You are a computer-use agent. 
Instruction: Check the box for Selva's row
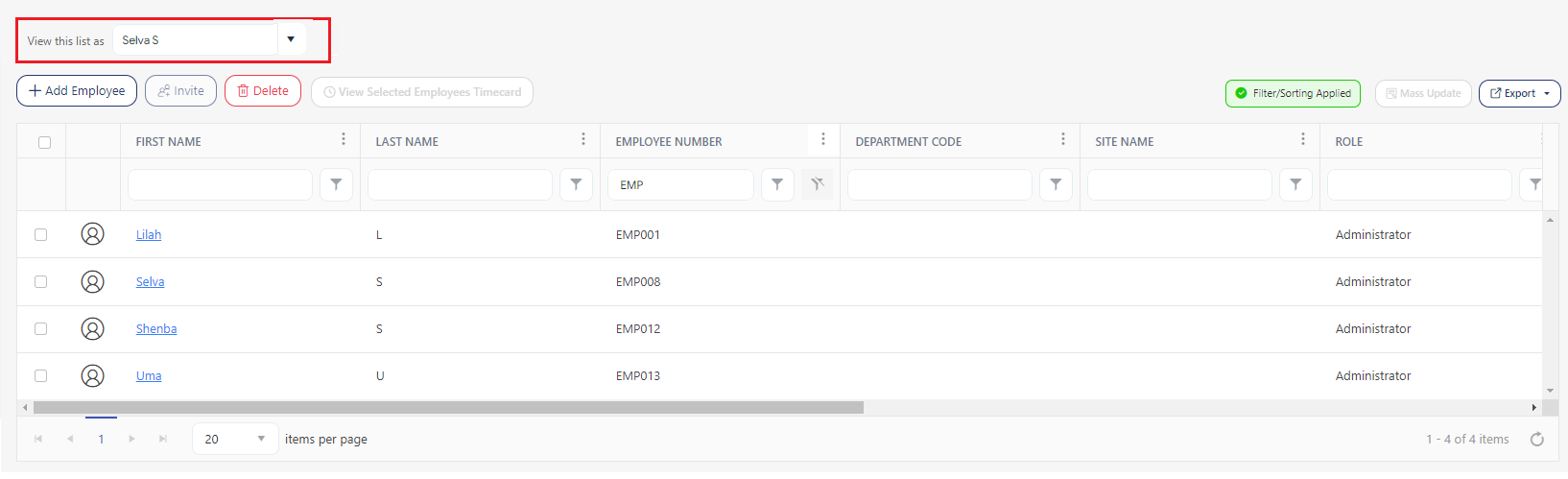point(40,281)
